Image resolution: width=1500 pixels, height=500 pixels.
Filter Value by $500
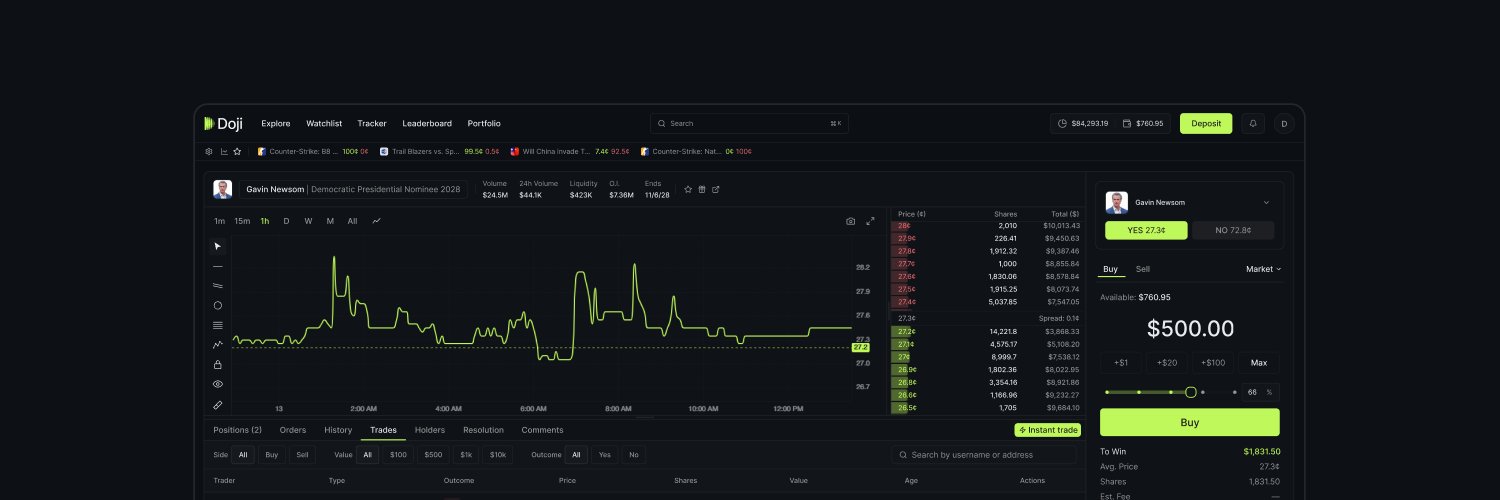point(433,455)
